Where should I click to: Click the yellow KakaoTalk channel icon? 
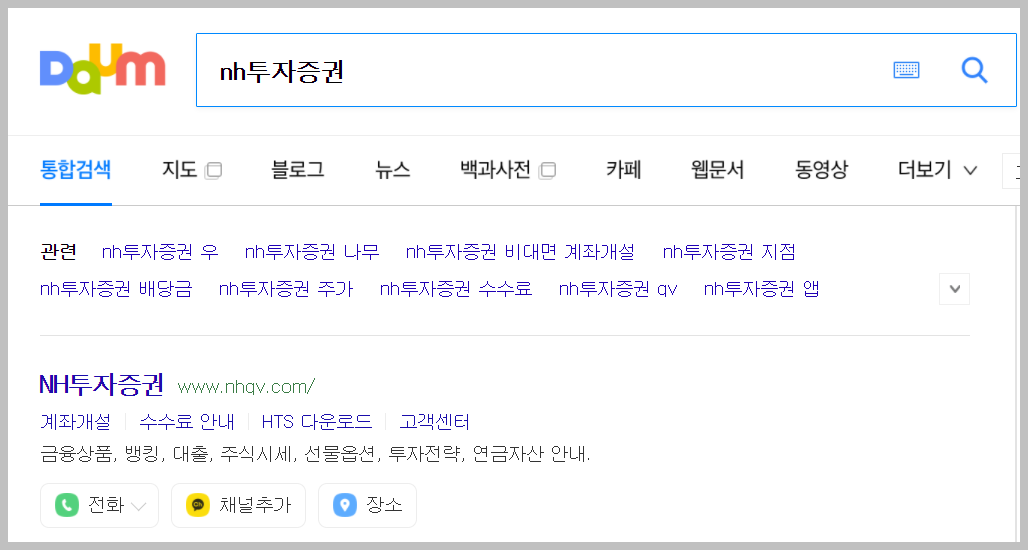tap(197, 505)
